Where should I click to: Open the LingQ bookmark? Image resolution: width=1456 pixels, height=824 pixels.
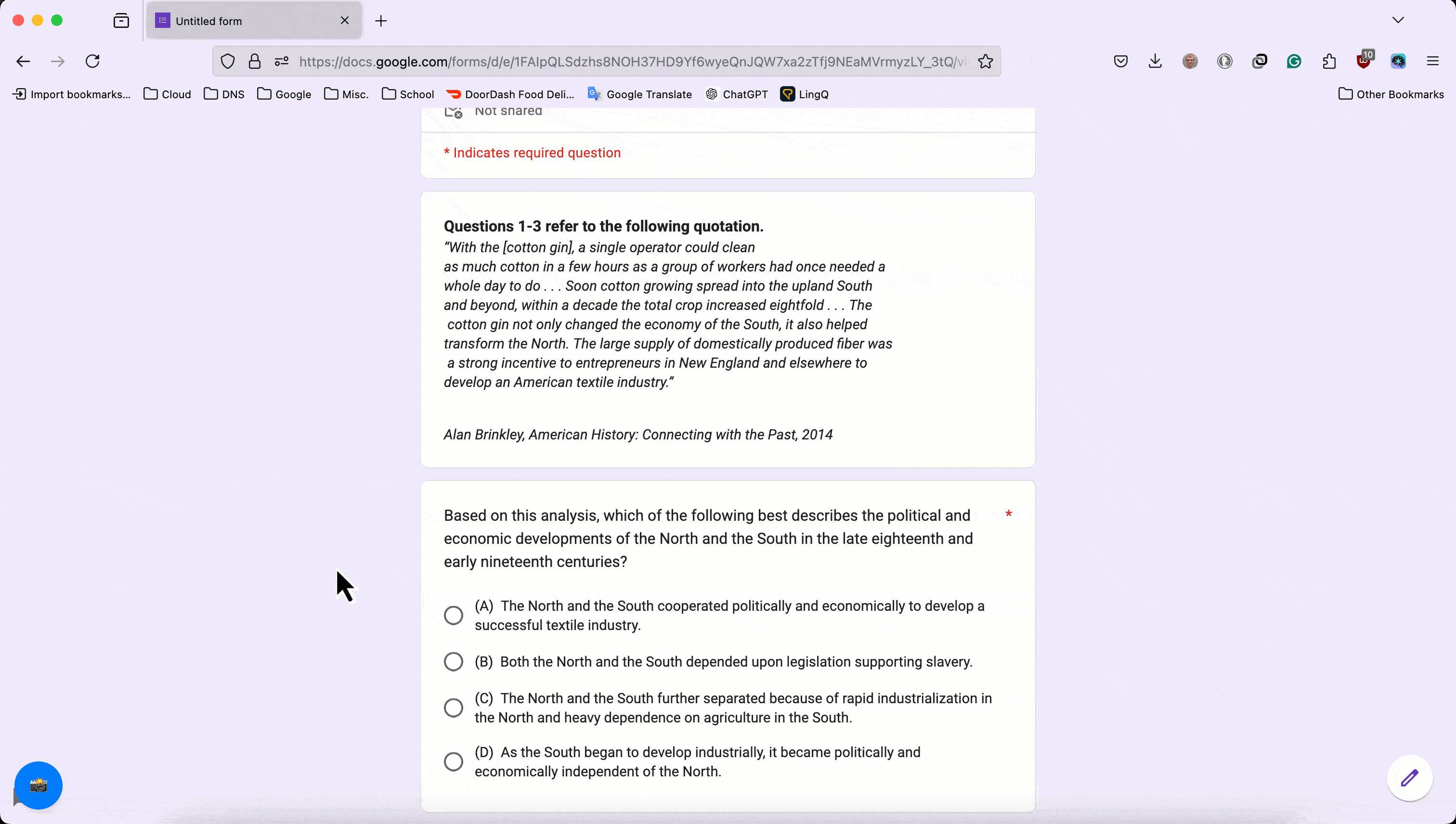805,94
